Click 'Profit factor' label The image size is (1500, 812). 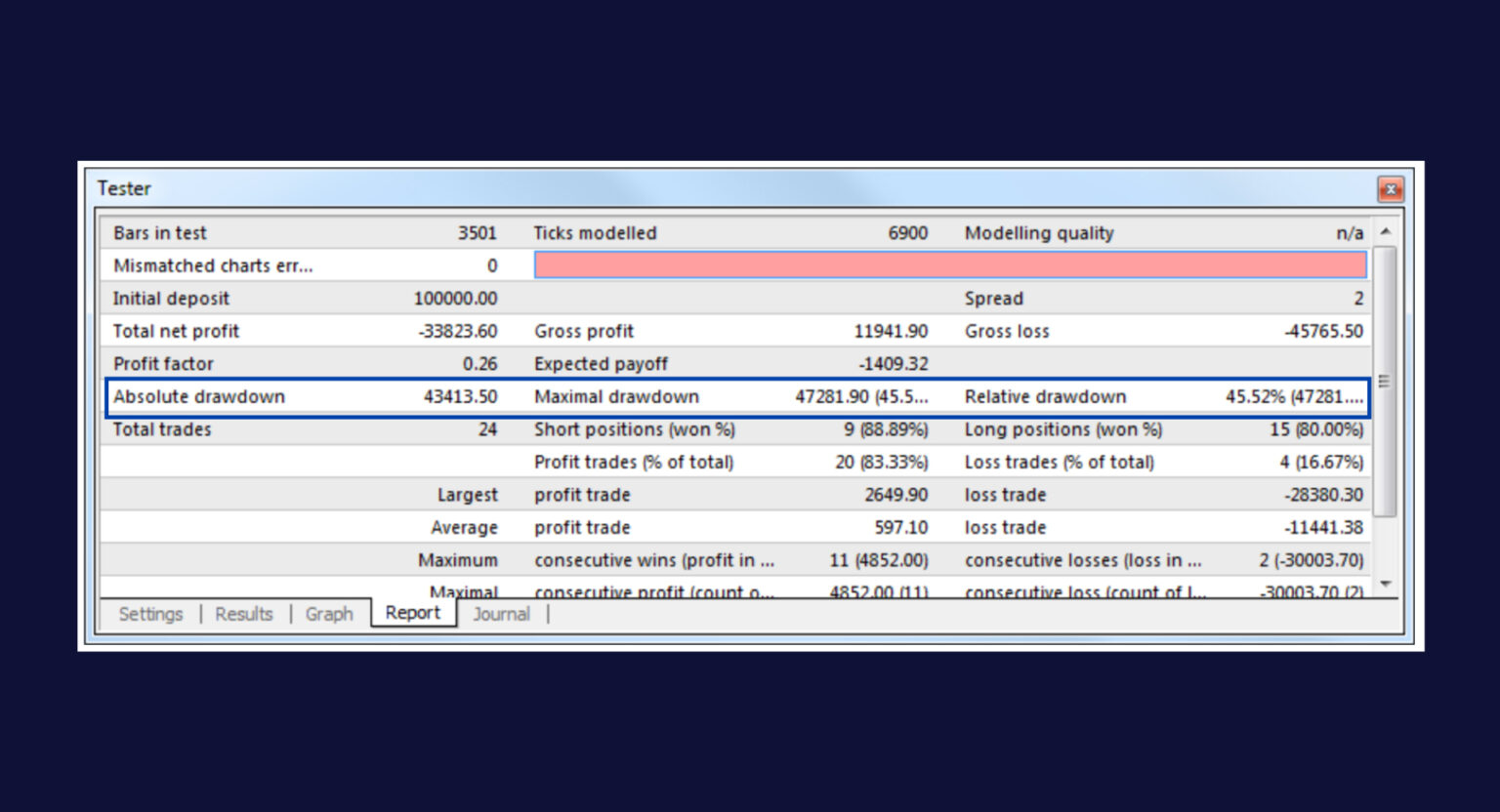pos(163,364)
